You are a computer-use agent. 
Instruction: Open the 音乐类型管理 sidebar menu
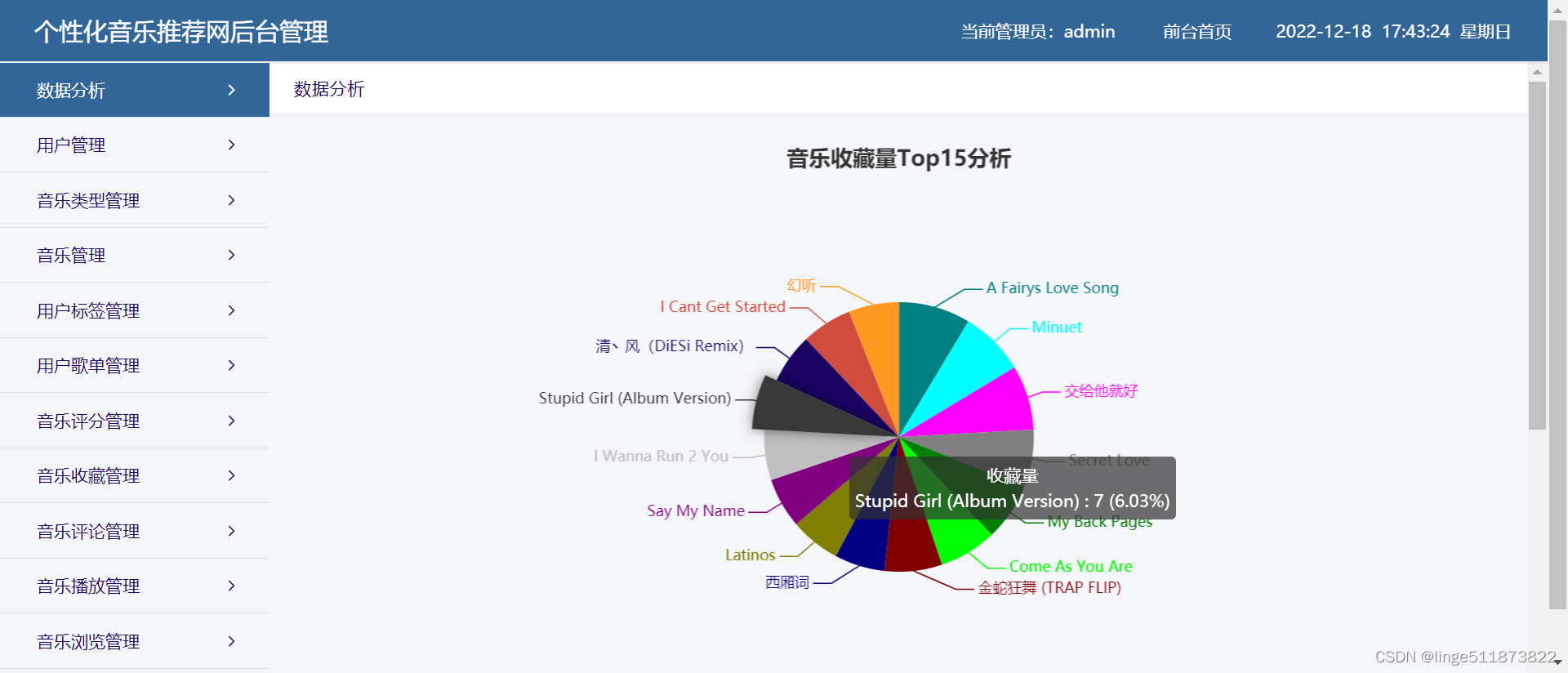click(x=135, y=200)
